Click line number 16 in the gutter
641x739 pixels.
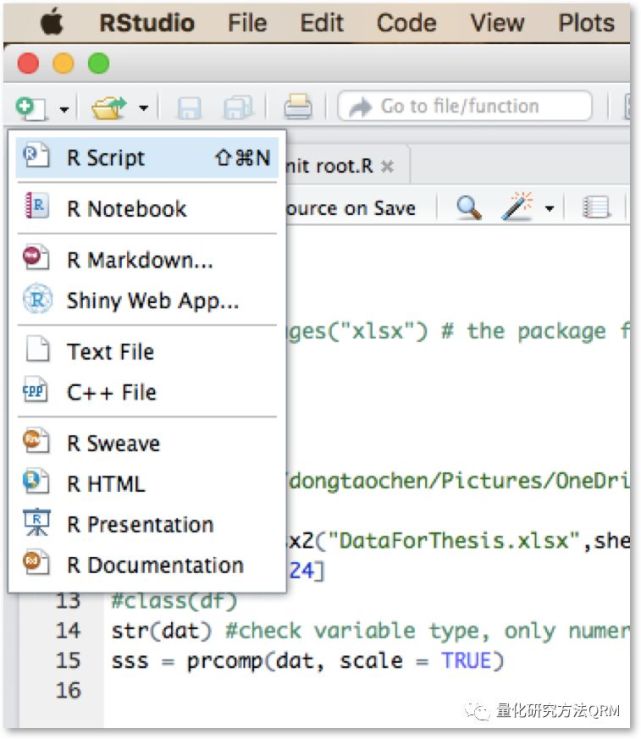click(x=69, y=690)
